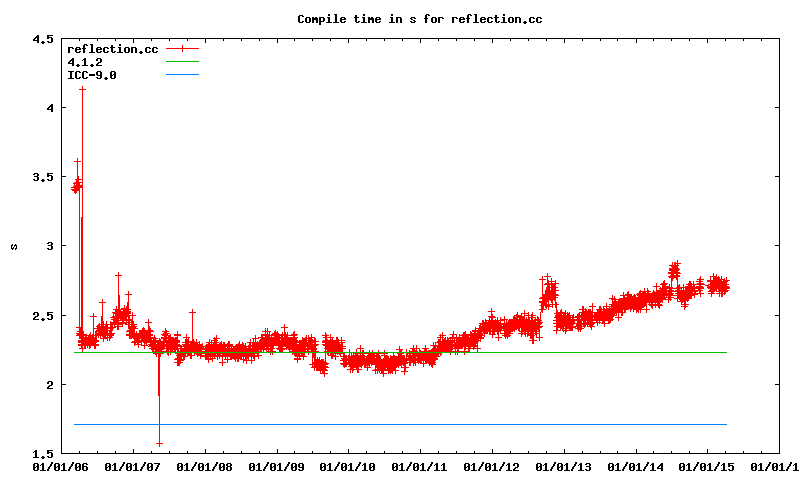Click the 01/01/07 x-axis date label
The image size is (800, 480).
(x=132, y=466)
